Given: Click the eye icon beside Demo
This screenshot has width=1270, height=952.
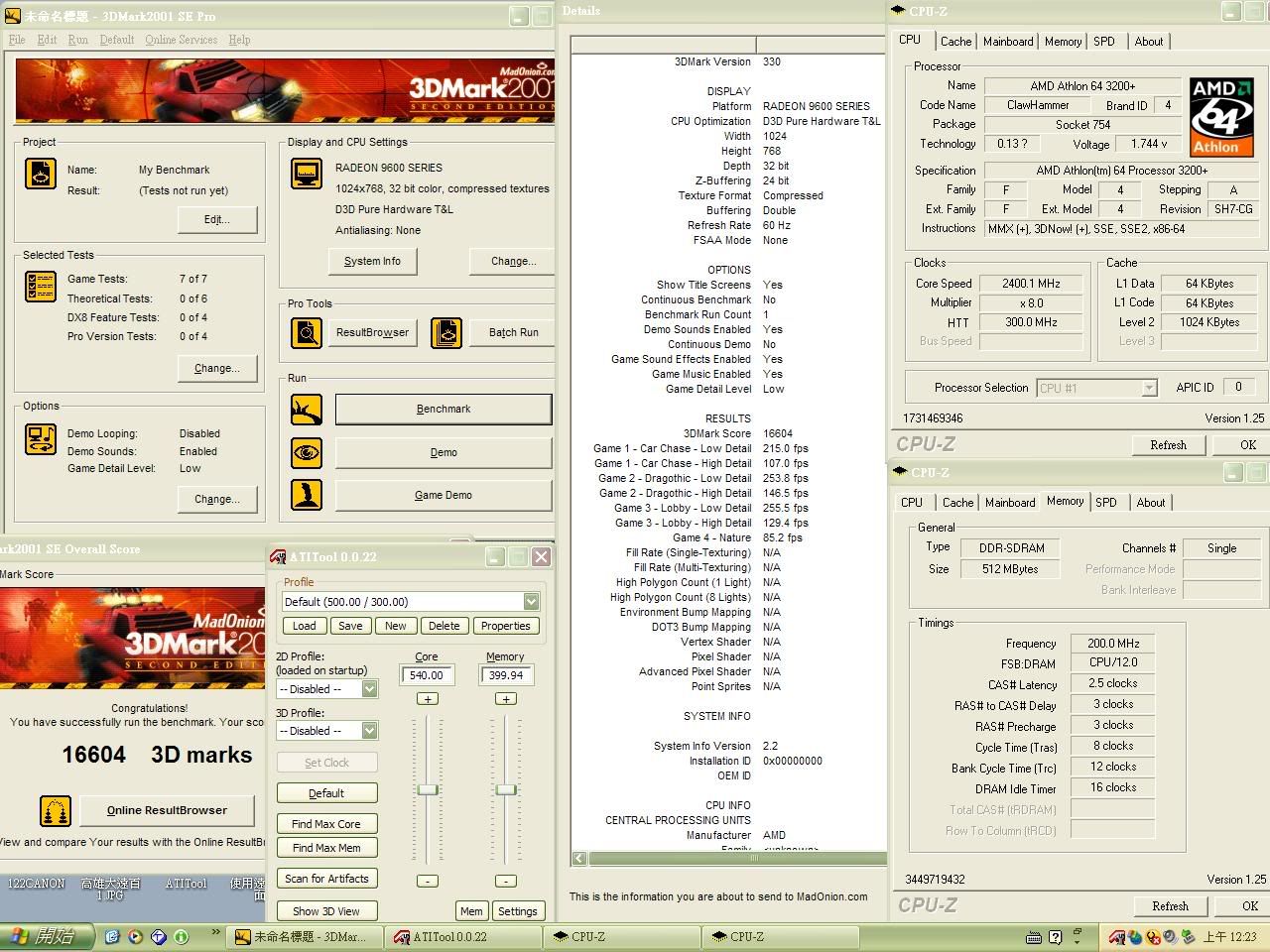Looking at the screenshot, I should (x=307, y=452).
